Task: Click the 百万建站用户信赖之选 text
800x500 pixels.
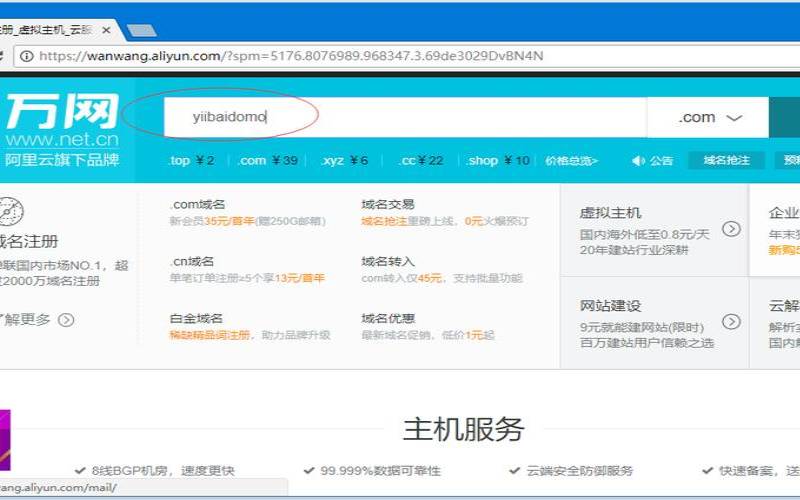Action: tap(647, 343)
